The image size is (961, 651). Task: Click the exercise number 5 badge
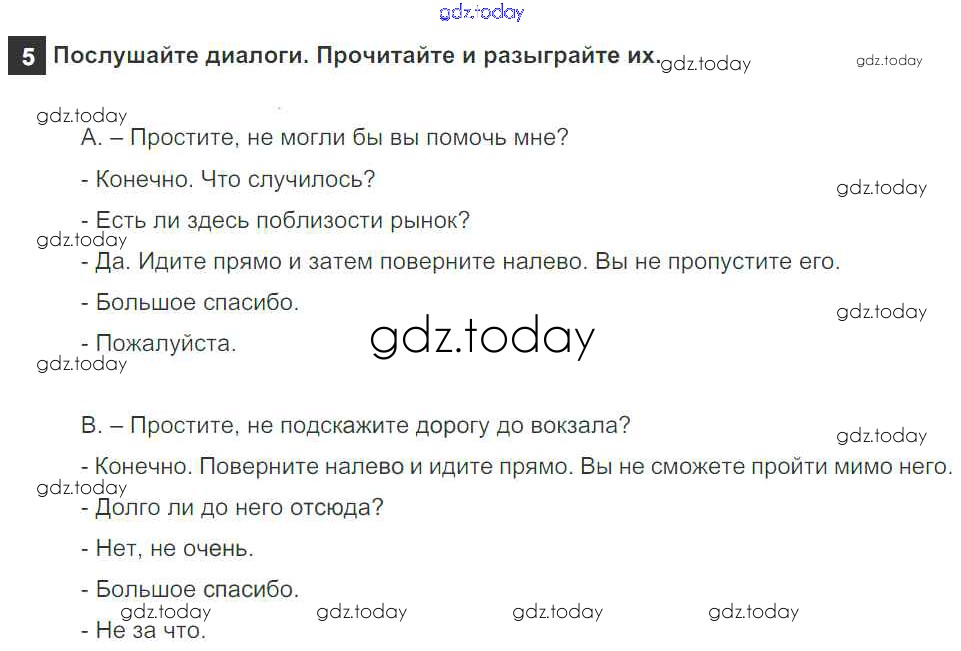[27, 57]
